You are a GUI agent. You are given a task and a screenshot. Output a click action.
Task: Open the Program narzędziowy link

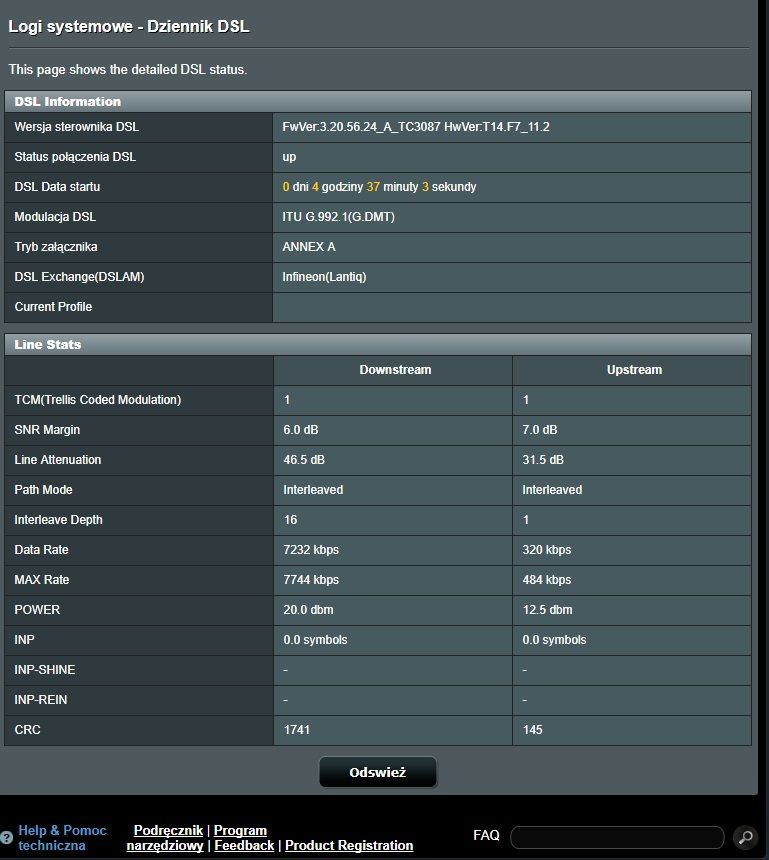pos(239,831)
